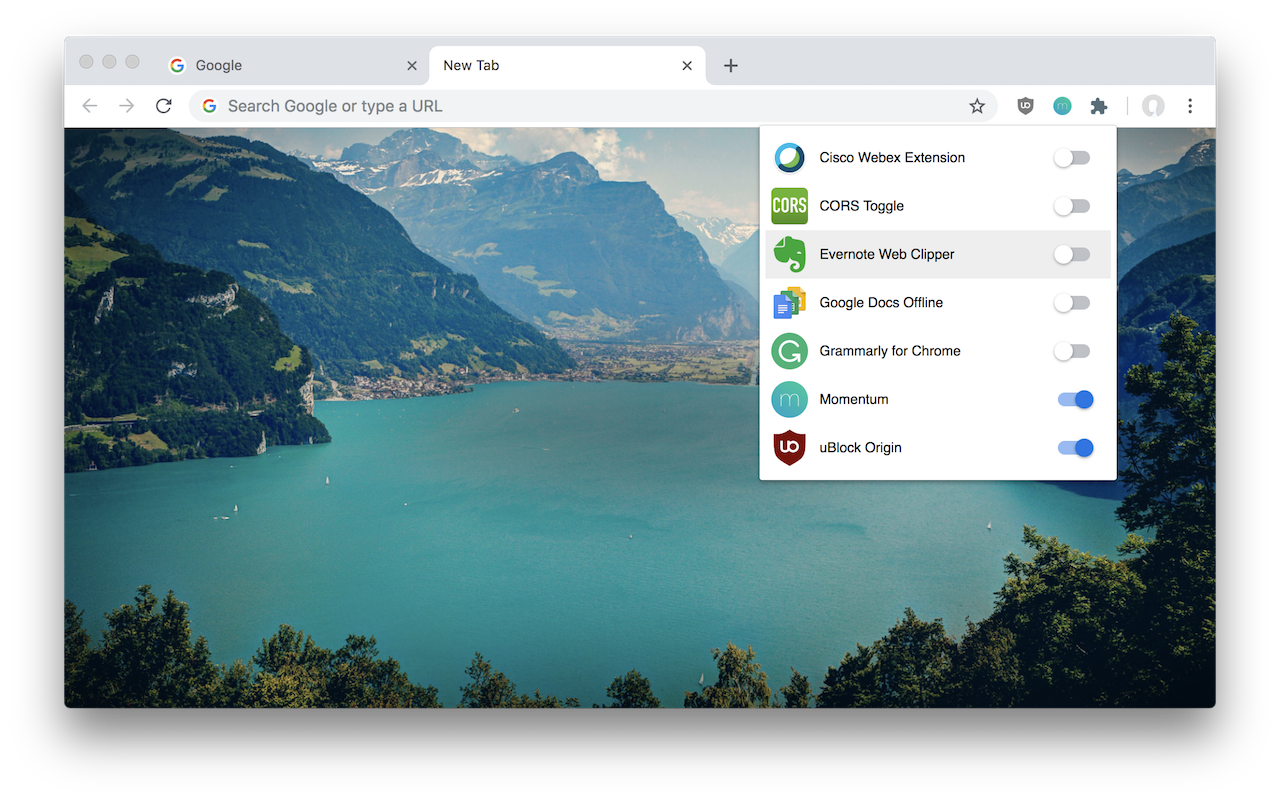Minimize the Chrome window

click(x=109, y=62)
